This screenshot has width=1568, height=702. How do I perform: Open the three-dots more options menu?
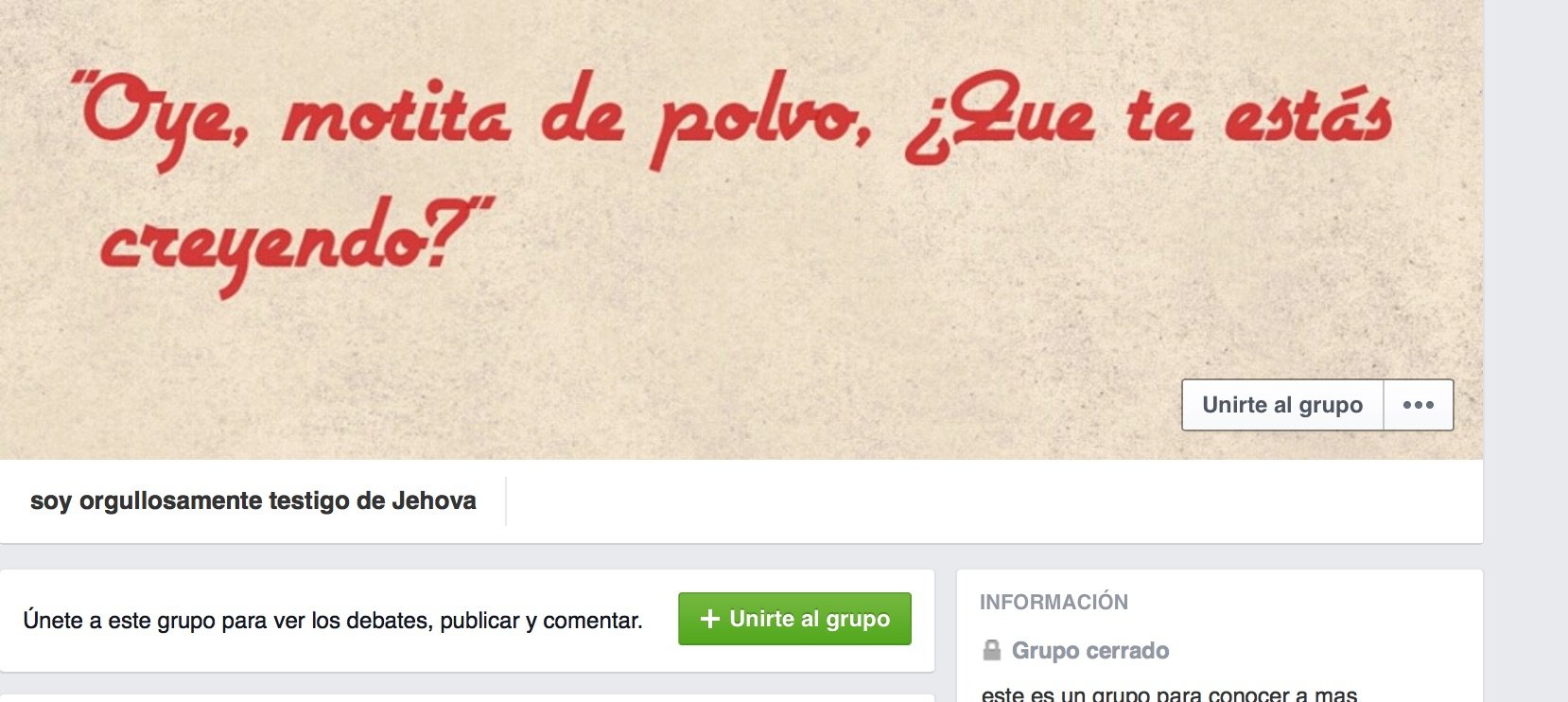[x=1419, y=405]
